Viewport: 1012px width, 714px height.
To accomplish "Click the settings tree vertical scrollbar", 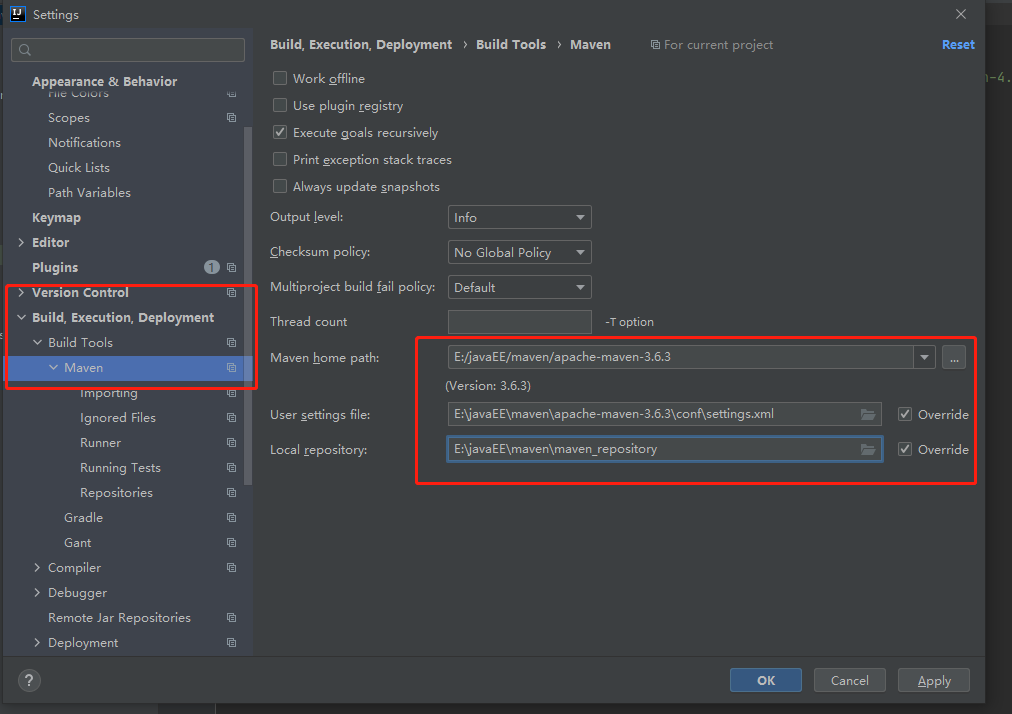I will (248, 306).
